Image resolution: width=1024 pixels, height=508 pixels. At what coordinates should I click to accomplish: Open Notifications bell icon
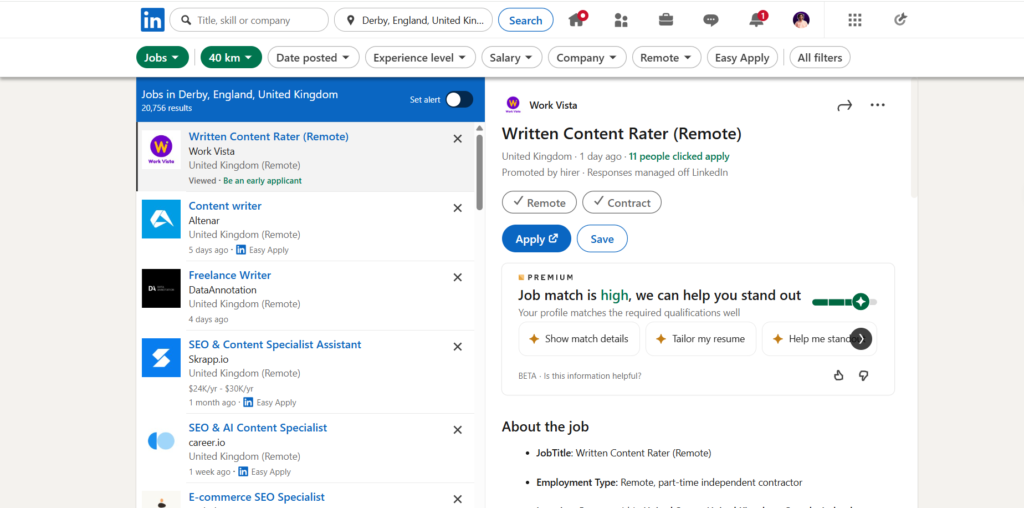tap(758, 19)
